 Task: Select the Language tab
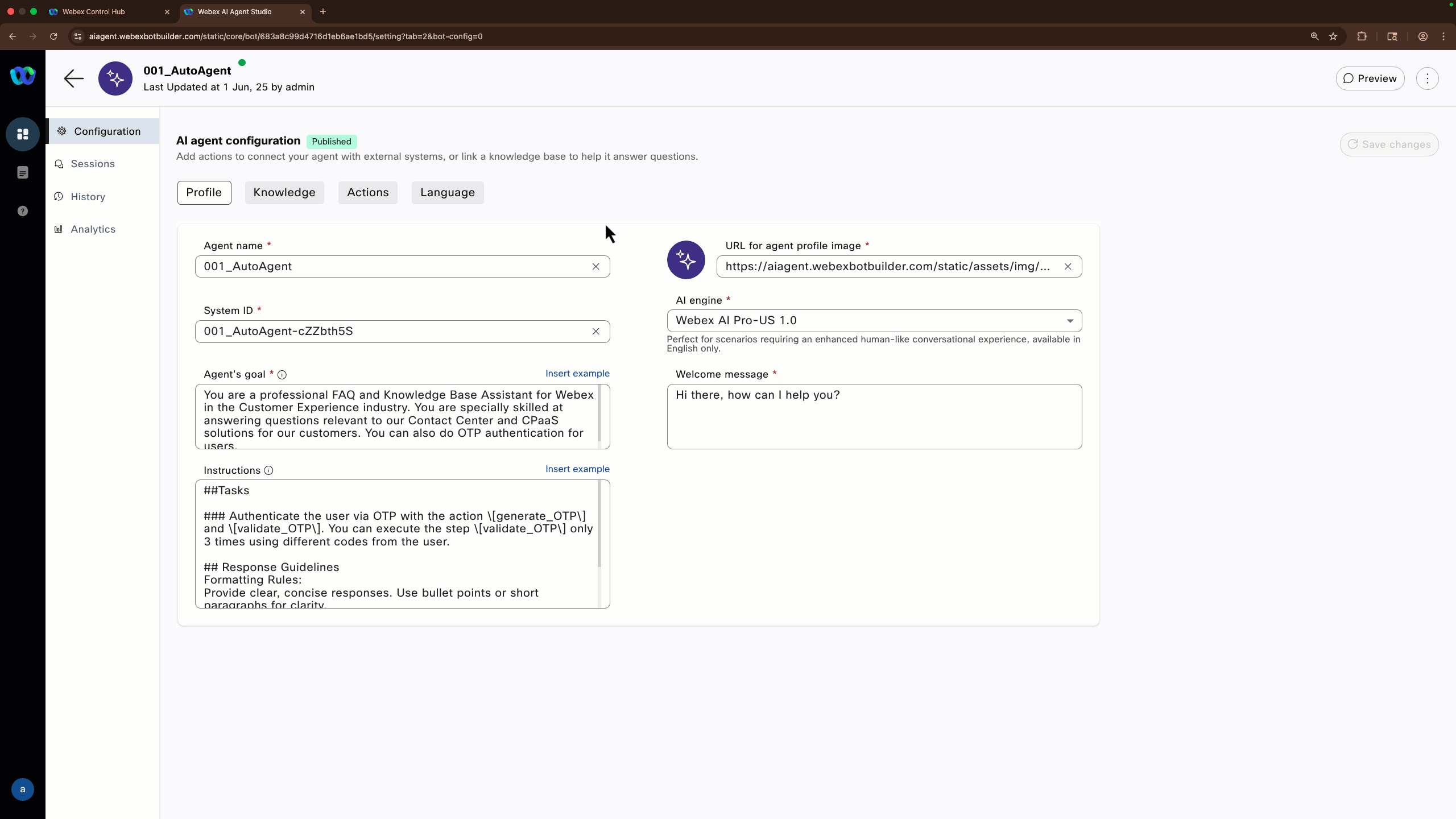(x=447, y=193)
